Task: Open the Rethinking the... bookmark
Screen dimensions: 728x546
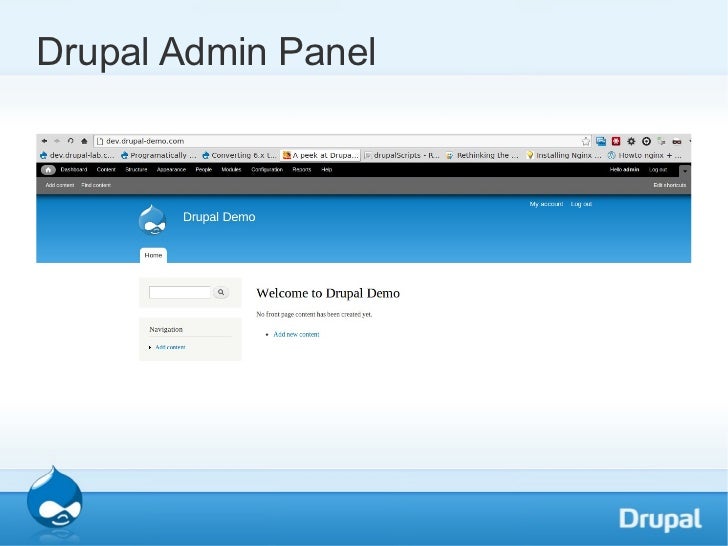Action: (x=482, y=155)
